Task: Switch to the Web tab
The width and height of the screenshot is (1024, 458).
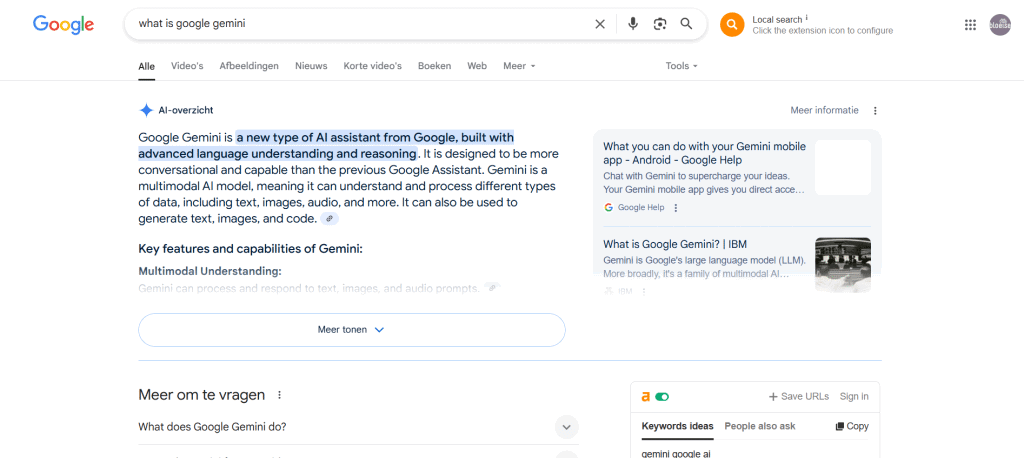Action: 477,66
